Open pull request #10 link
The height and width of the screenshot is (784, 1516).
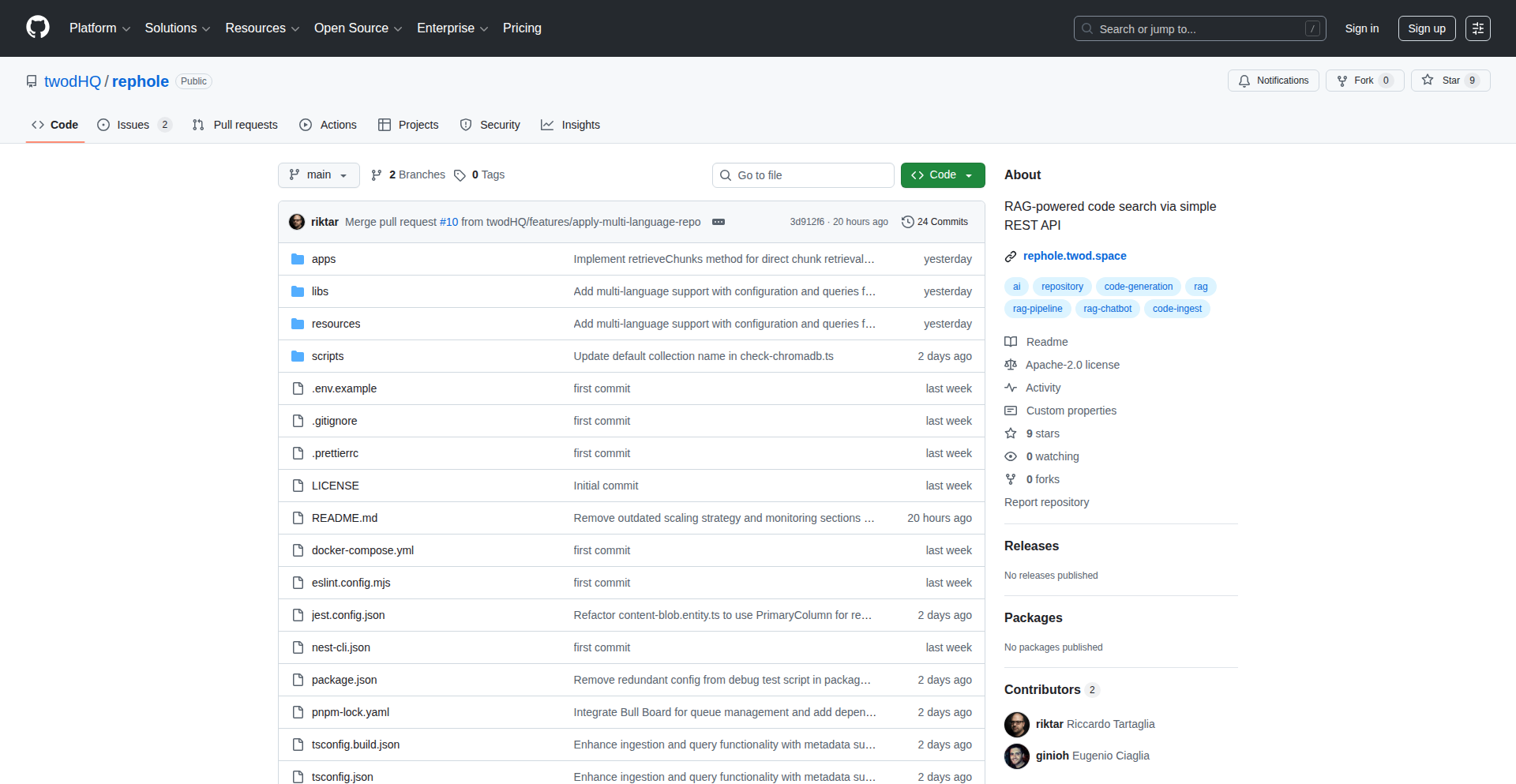pos(448,222)
